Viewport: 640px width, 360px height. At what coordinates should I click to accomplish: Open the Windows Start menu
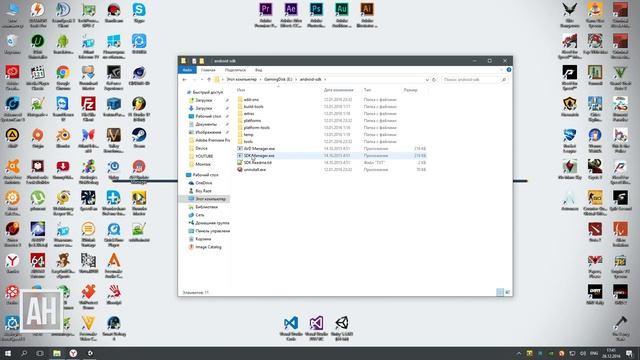point(8,353)
